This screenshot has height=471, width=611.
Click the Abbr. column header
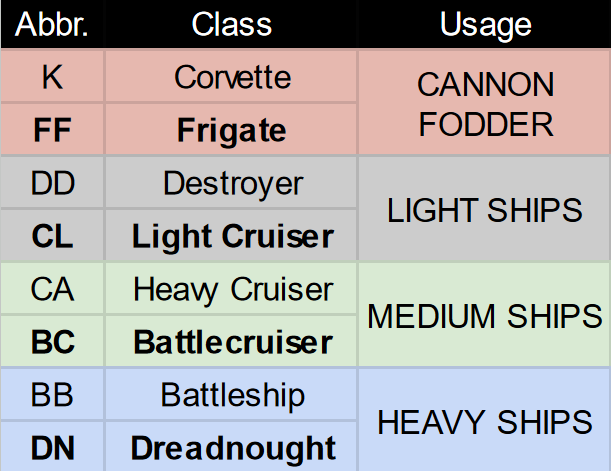pyautogui.click(x=52, y=24)
